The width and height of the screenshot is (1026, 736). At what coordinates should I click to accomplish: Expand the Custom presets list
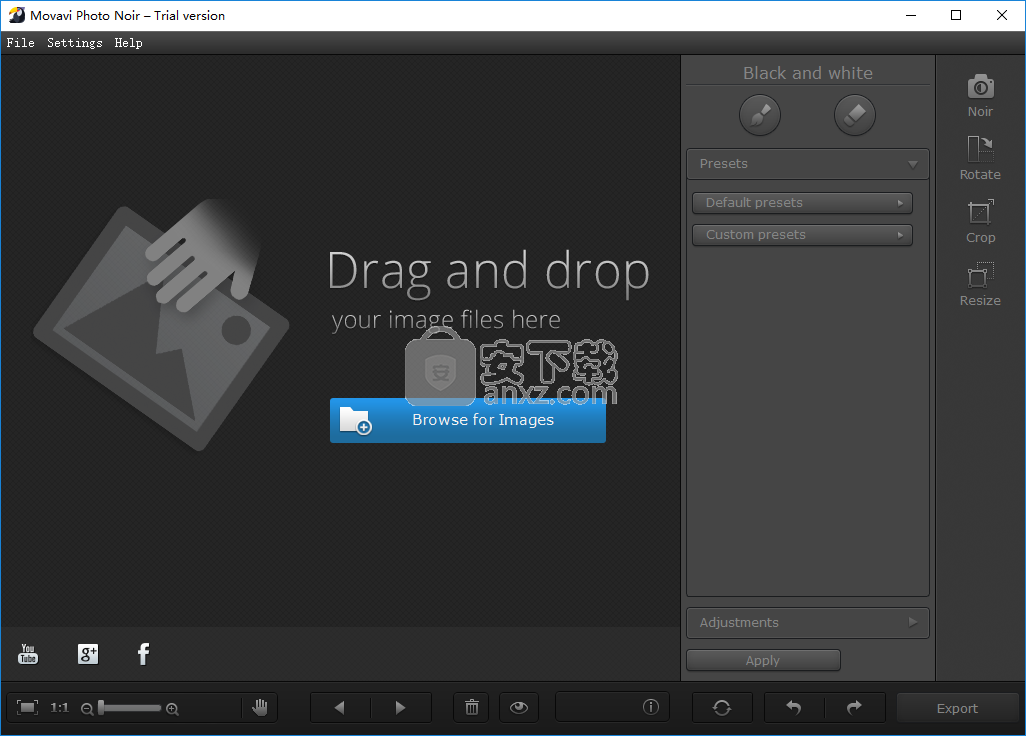[x=802, y=235]
